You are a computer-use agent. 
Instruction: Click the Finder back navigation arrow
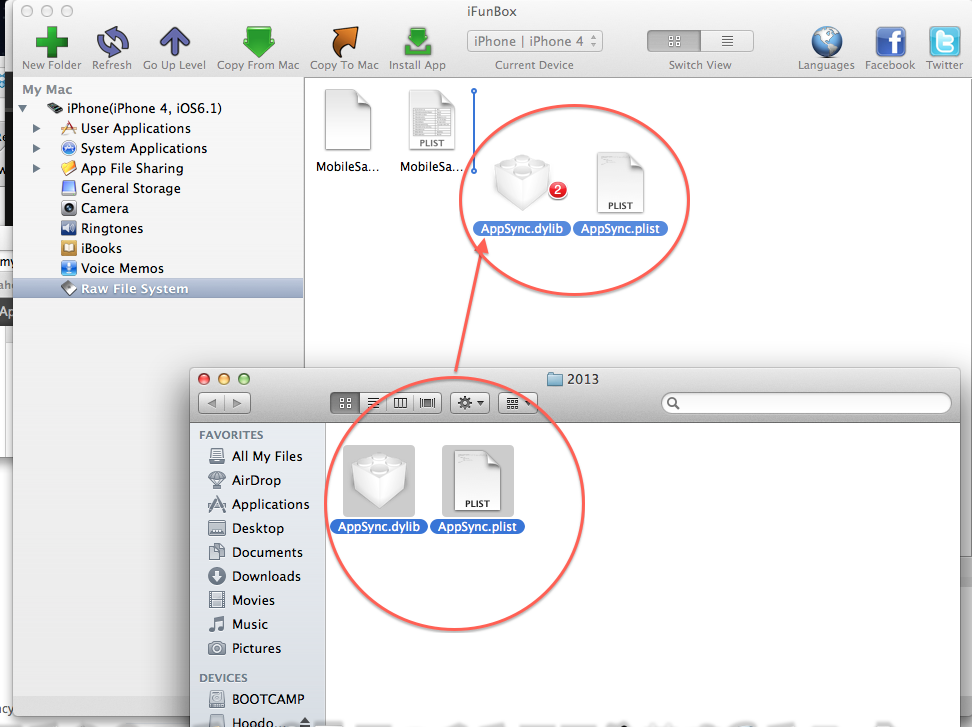click(x=211, y=403)
